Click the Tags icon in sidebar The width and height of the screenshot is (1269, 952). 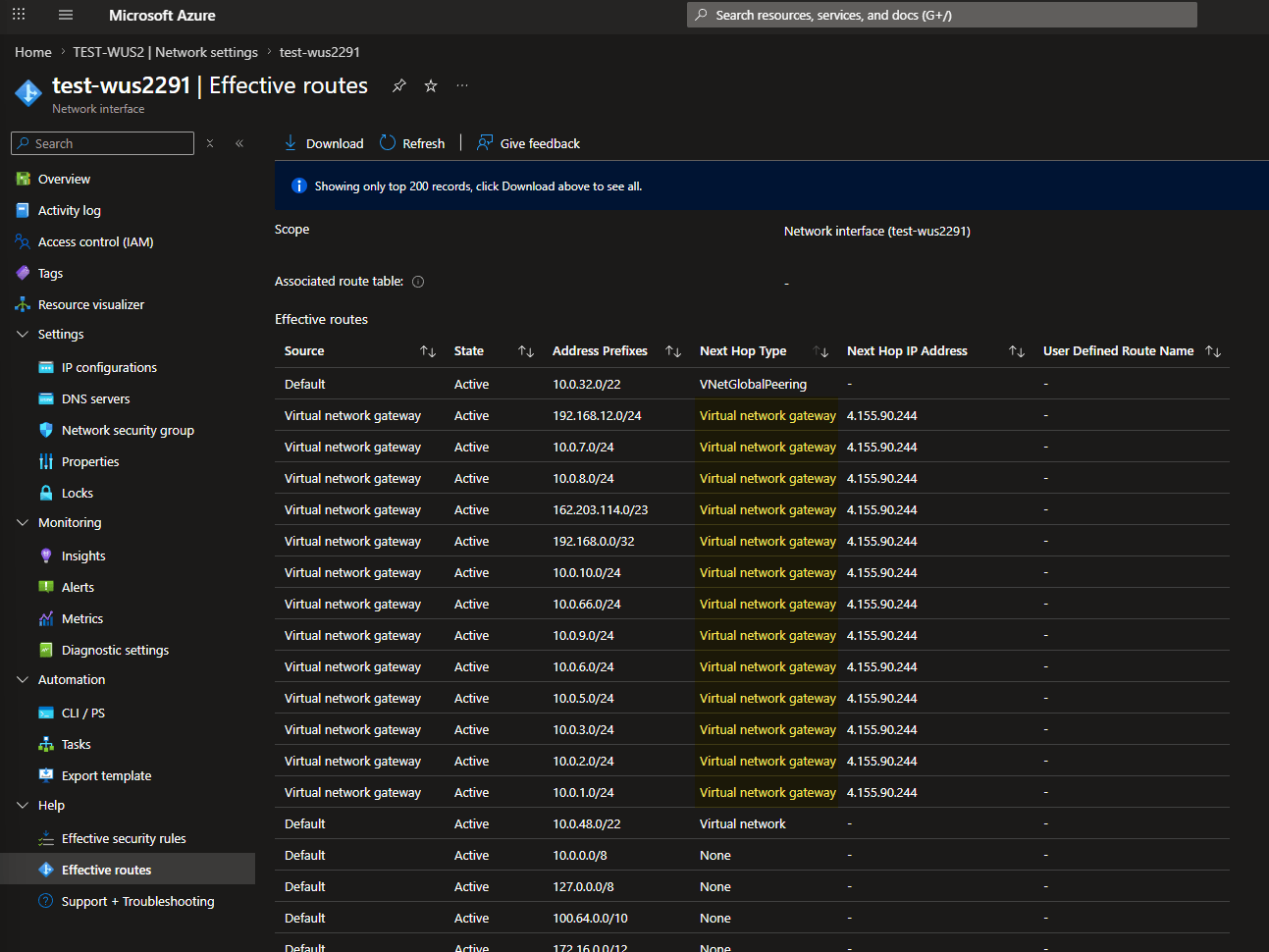coord(23,273)
